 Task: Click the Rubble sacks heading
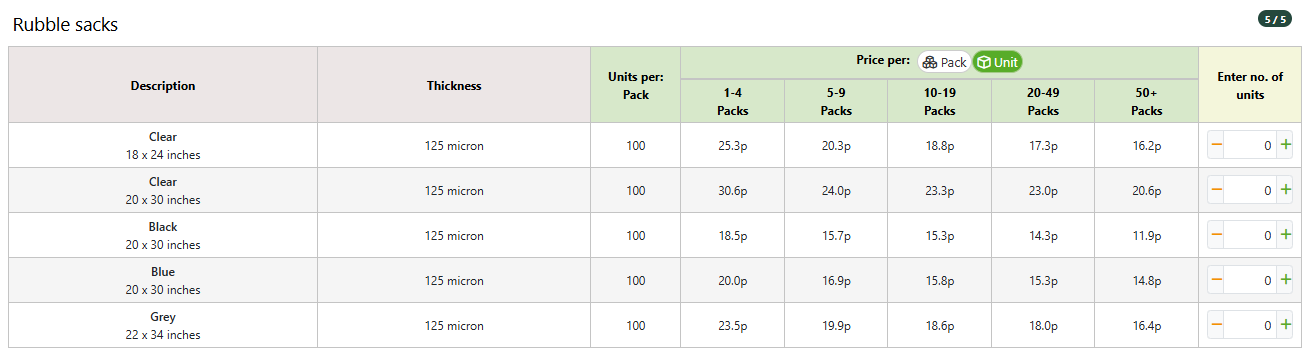[66, 24]
